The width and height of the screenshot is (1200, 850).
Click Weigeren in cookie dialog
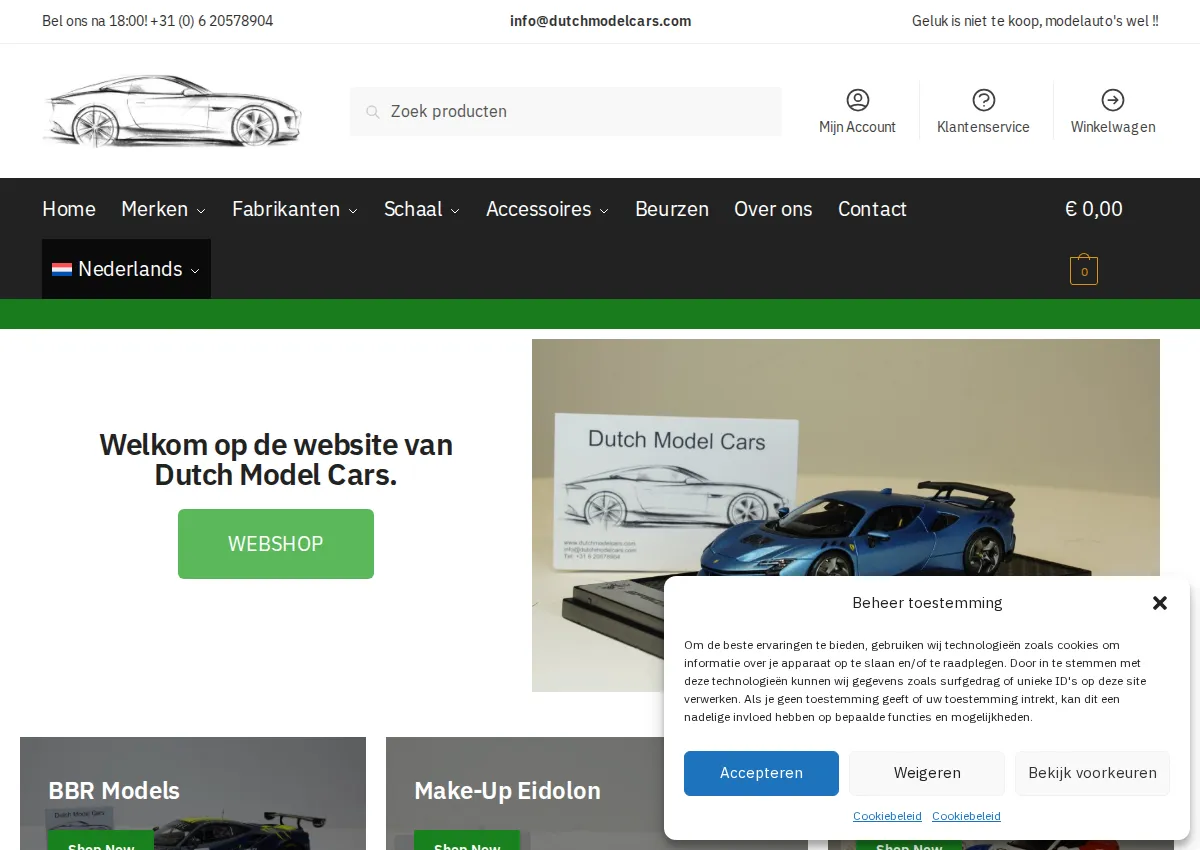(927, 773)
